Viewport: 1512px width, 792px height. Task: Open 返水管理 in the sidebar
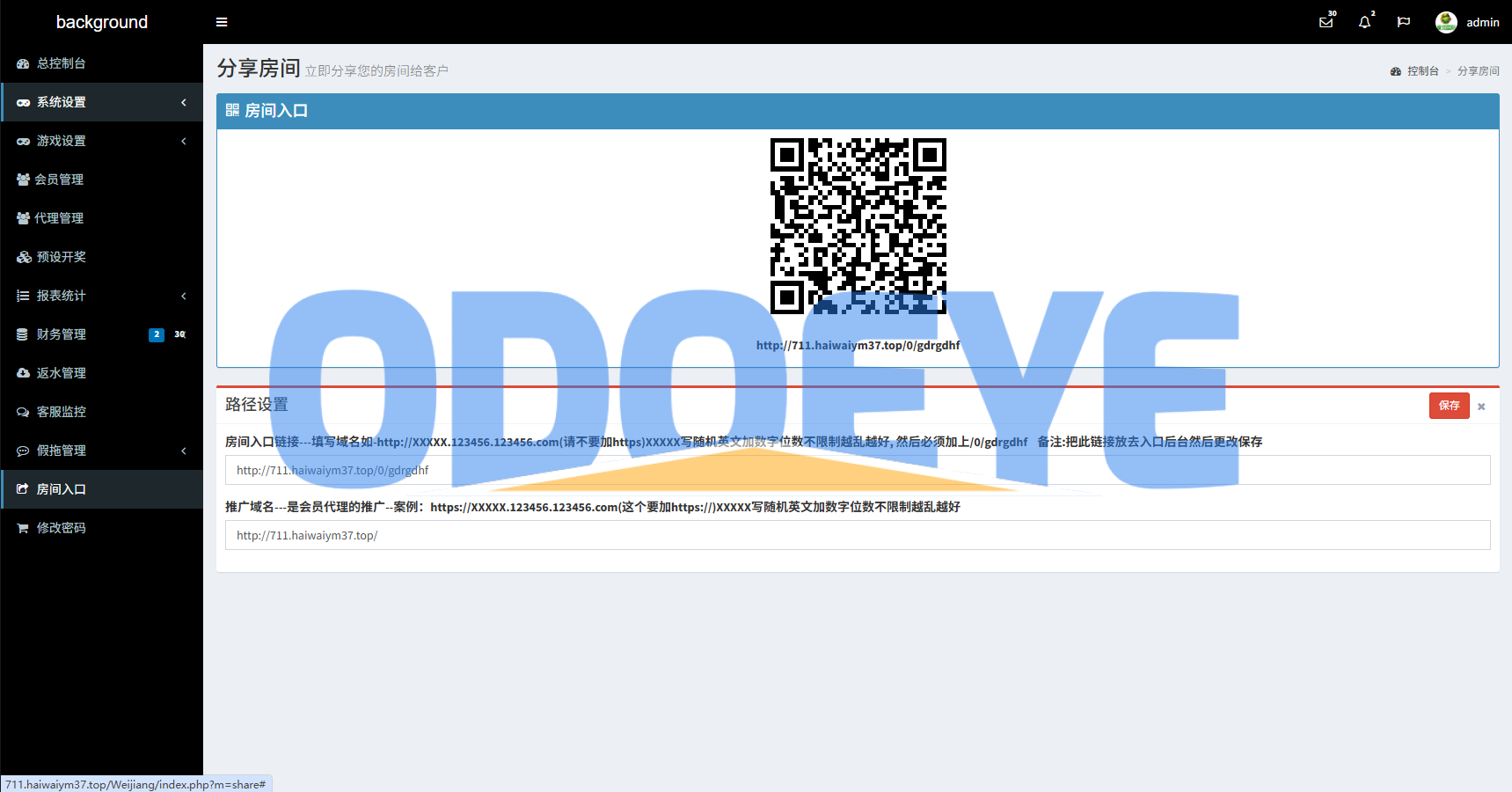point(102,373)
